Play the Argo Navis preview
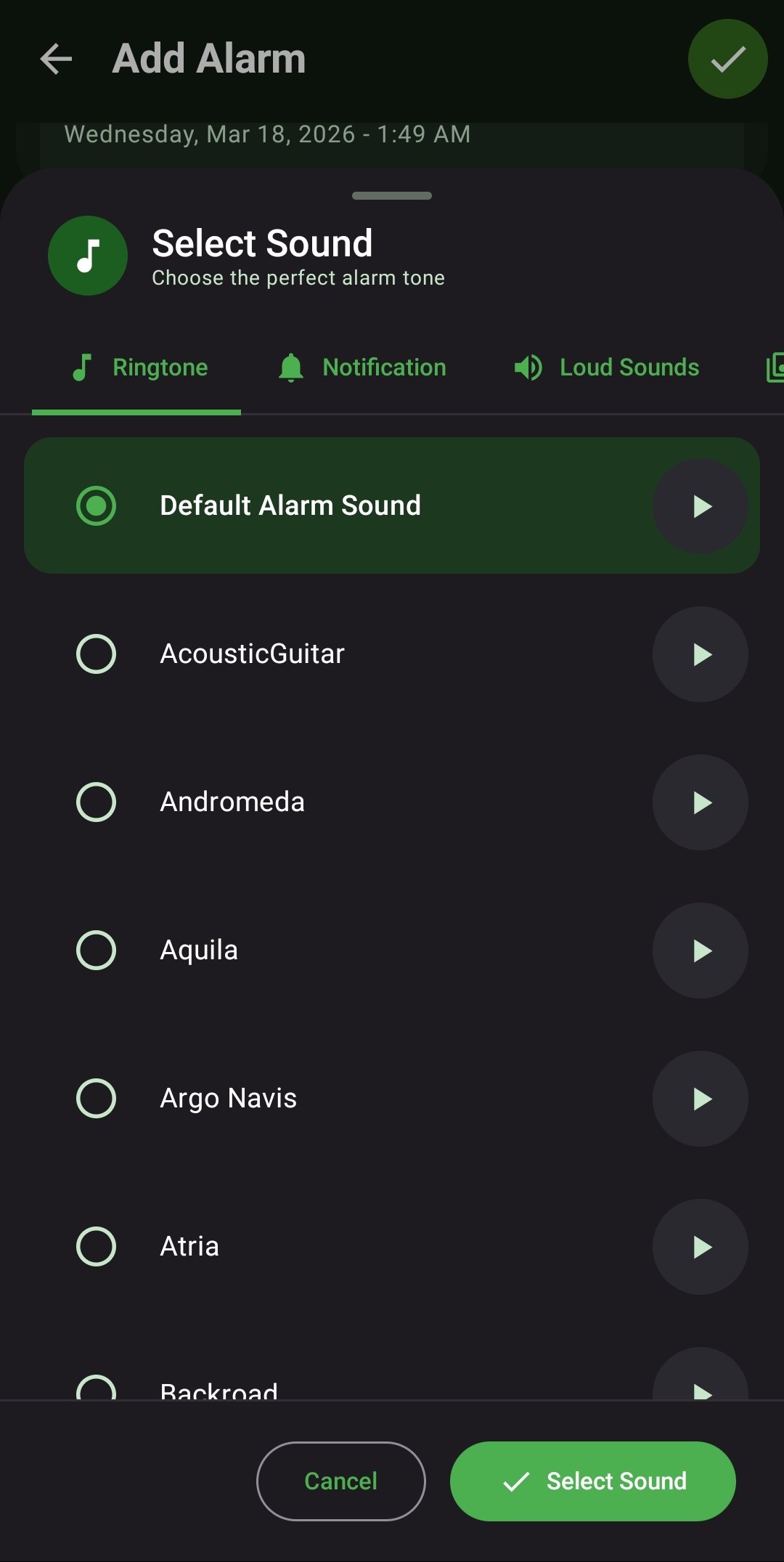This screenshot has width=784, height=1562. [700, 1099]
